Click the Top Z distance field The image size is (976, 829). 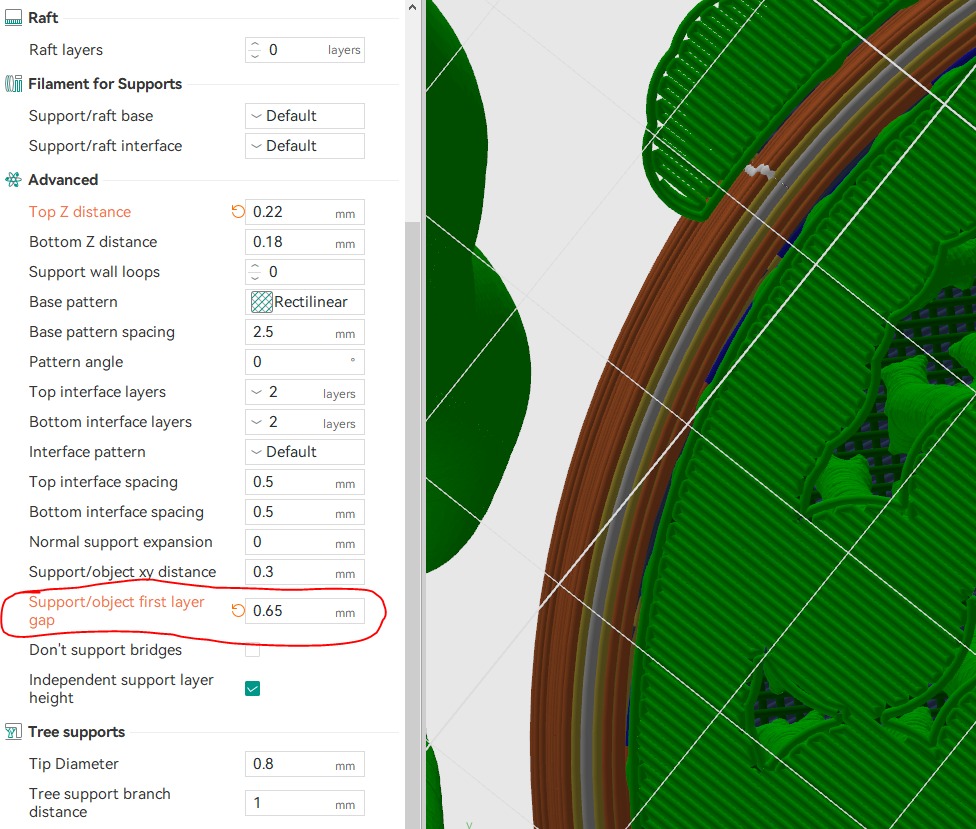click(x=304, y=212)
